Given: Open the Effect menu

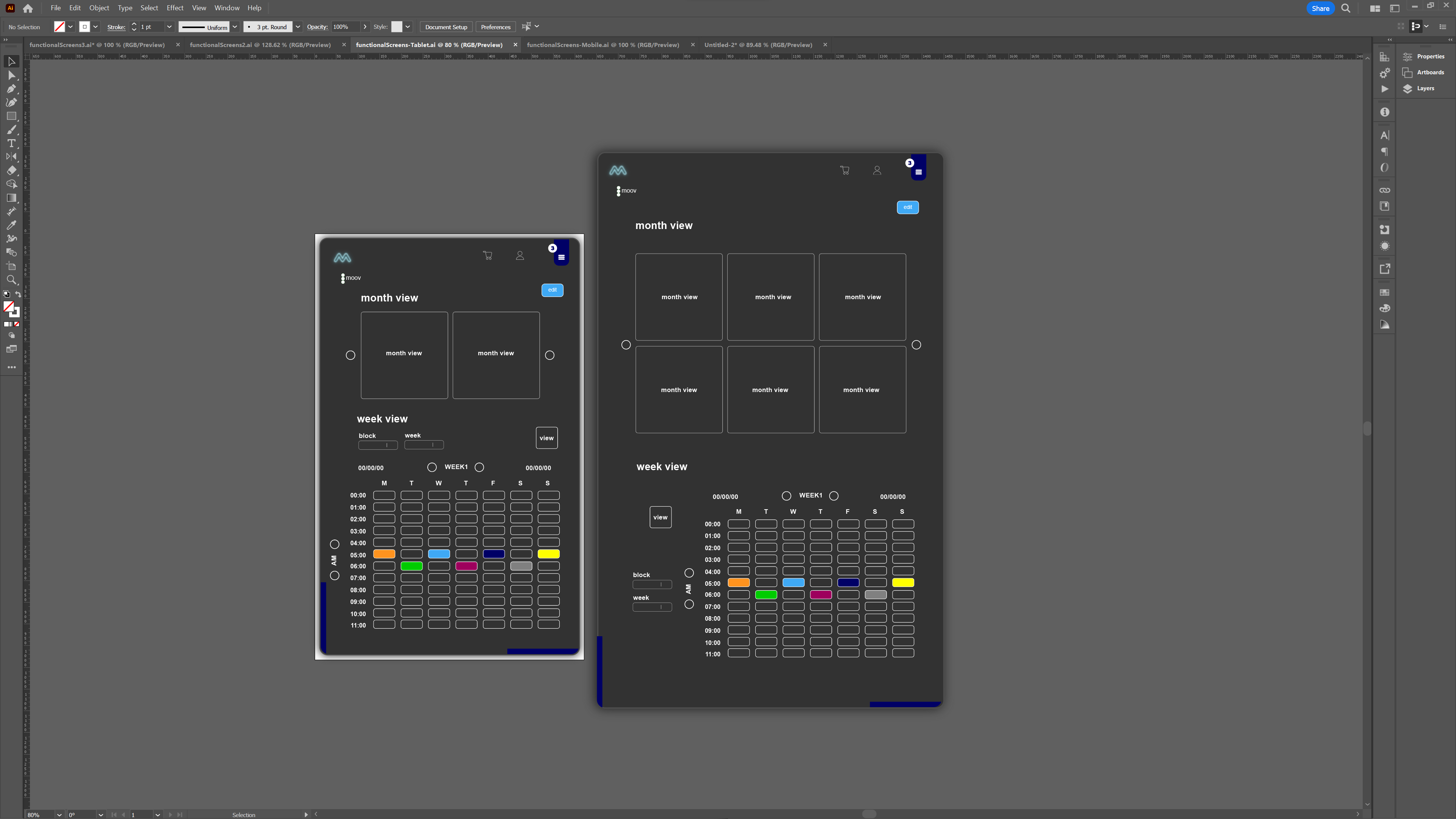Looking at the screenshot, I should [x=175, y=8].
